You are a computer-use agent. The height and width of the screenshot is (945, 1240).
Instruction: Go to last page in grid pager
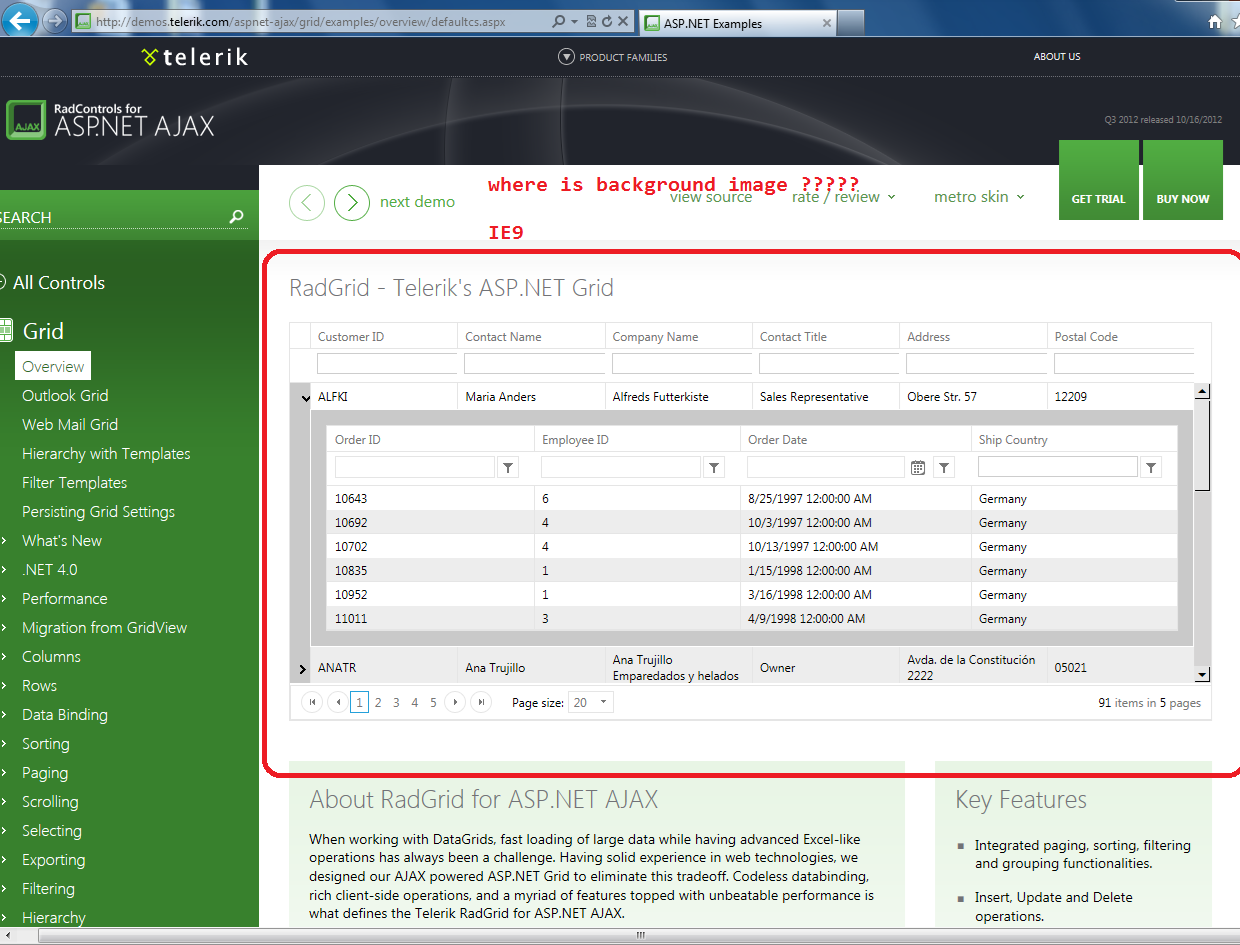(x=481, y=702)
